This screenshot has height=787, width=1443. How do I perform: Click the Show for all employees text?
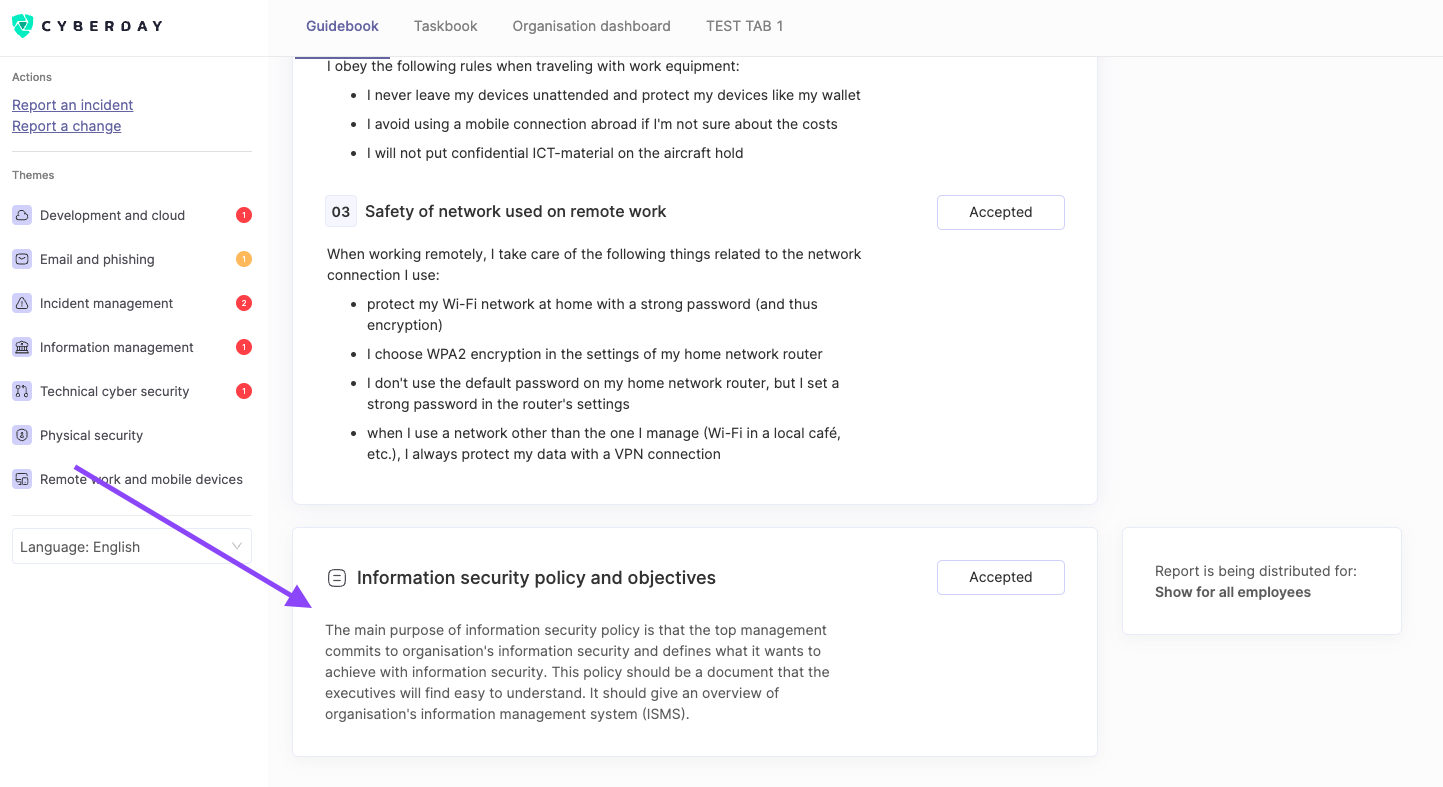(x=1233, y=592)
